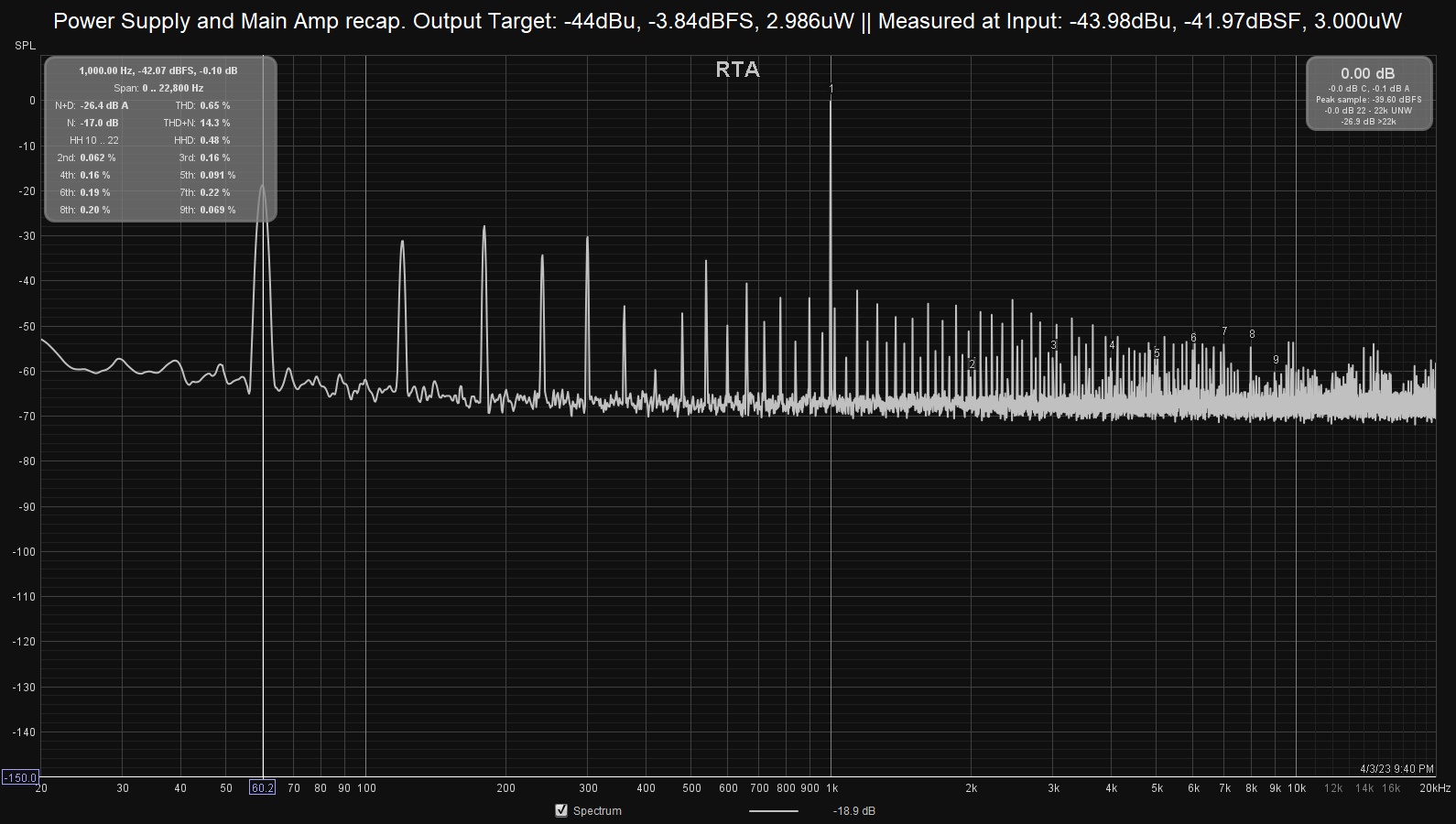
Task: Click the 0.00 dB level meter readout
Action: tap(1368, 73)
